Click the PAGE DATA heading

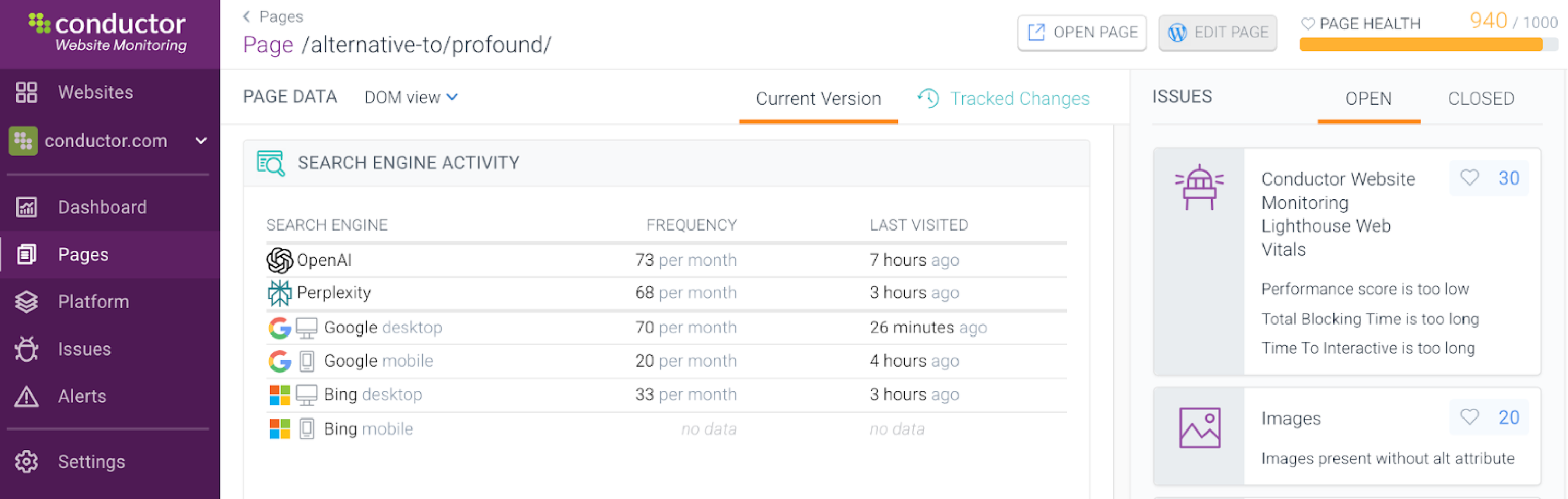(290, 97)
